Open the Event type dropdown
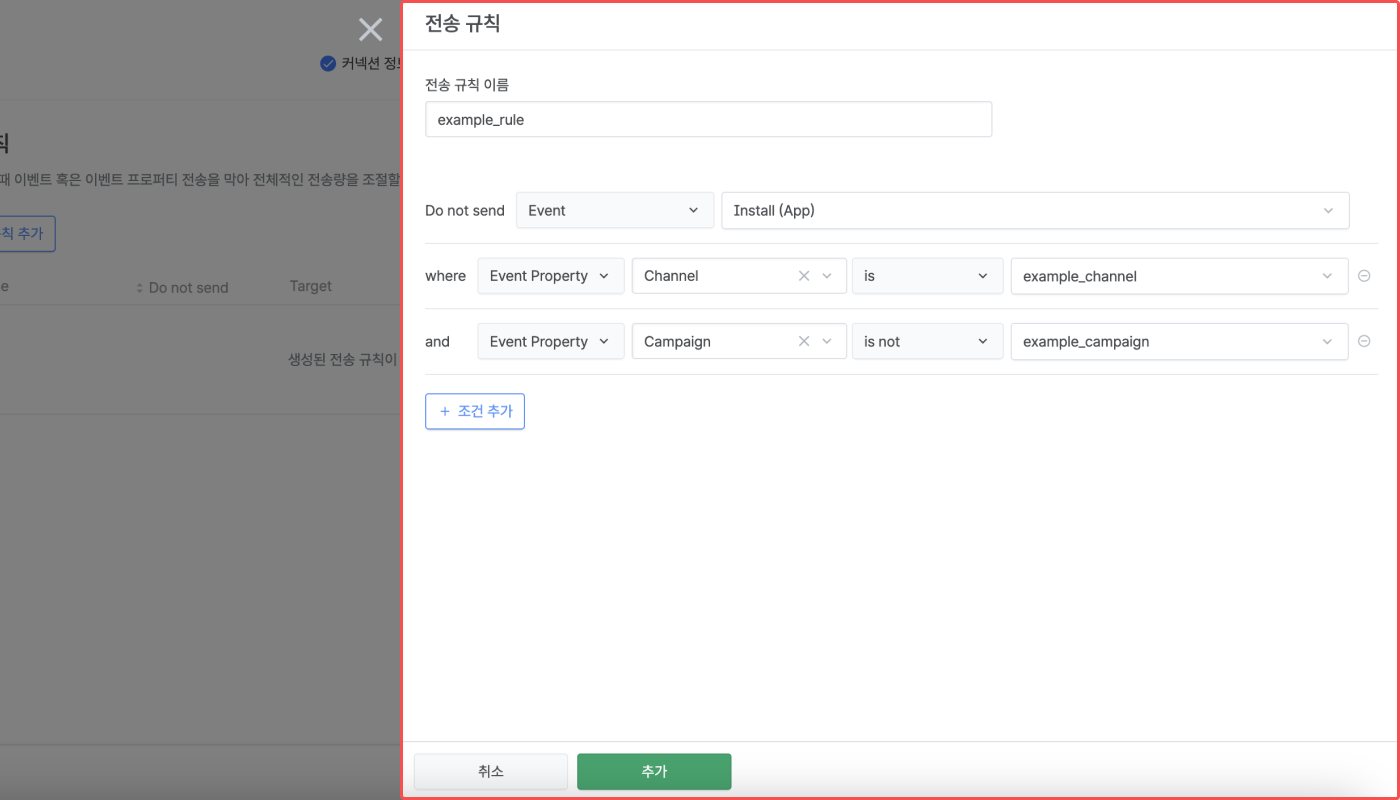The image size is (1400, 800). point(615,211)
